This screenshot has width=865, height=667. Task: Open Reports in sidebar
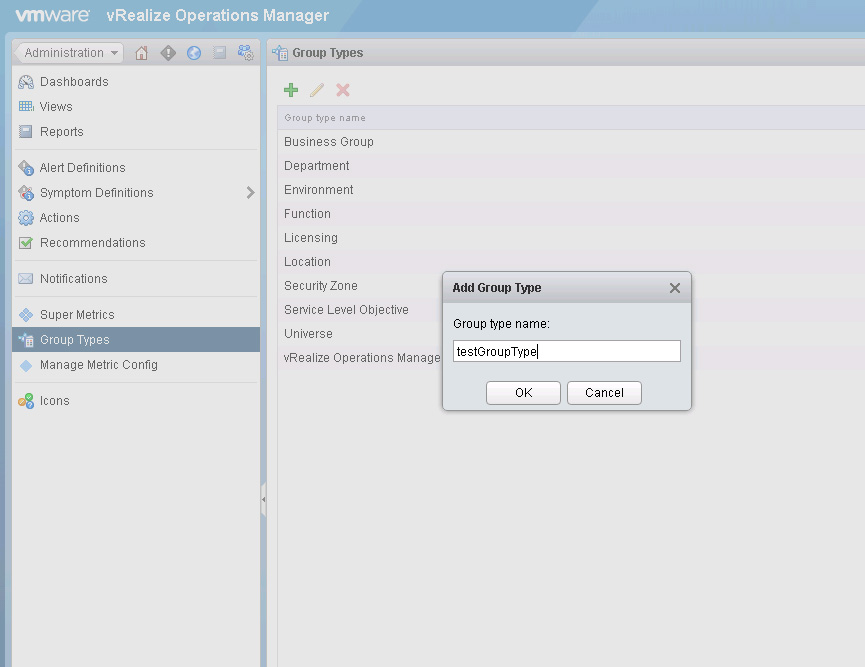(x=61, y=131)
